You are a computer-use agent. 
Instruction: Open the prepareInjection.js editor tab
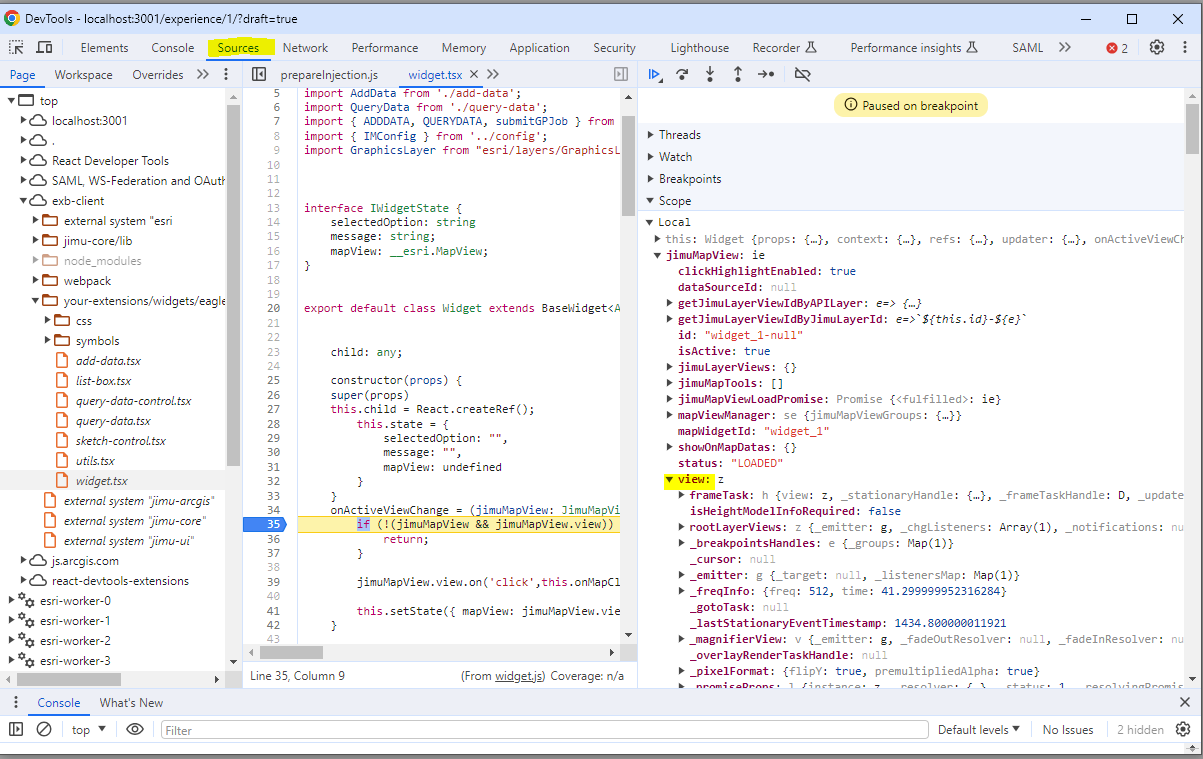point(329,75)
